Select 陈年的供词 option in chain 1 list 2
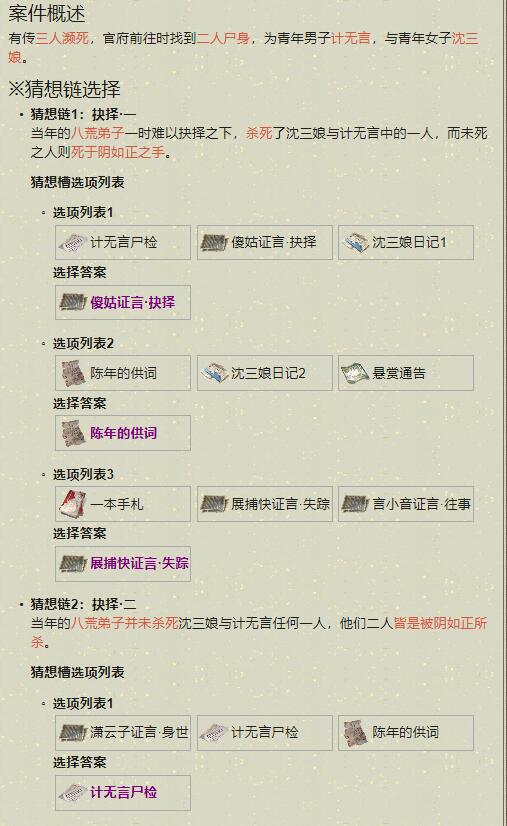507x826 pixels. [x=123, y=373]
